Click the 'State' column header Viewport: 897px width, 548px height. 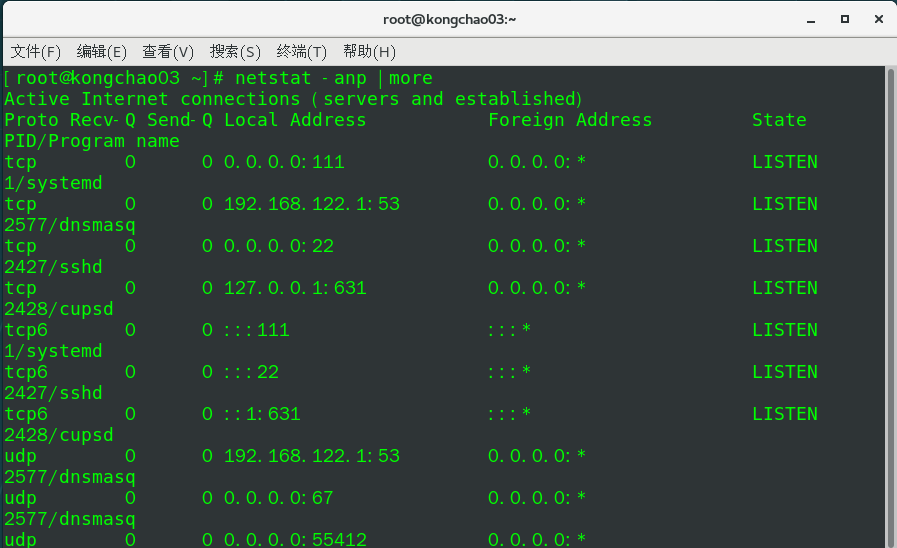[779, 120]
